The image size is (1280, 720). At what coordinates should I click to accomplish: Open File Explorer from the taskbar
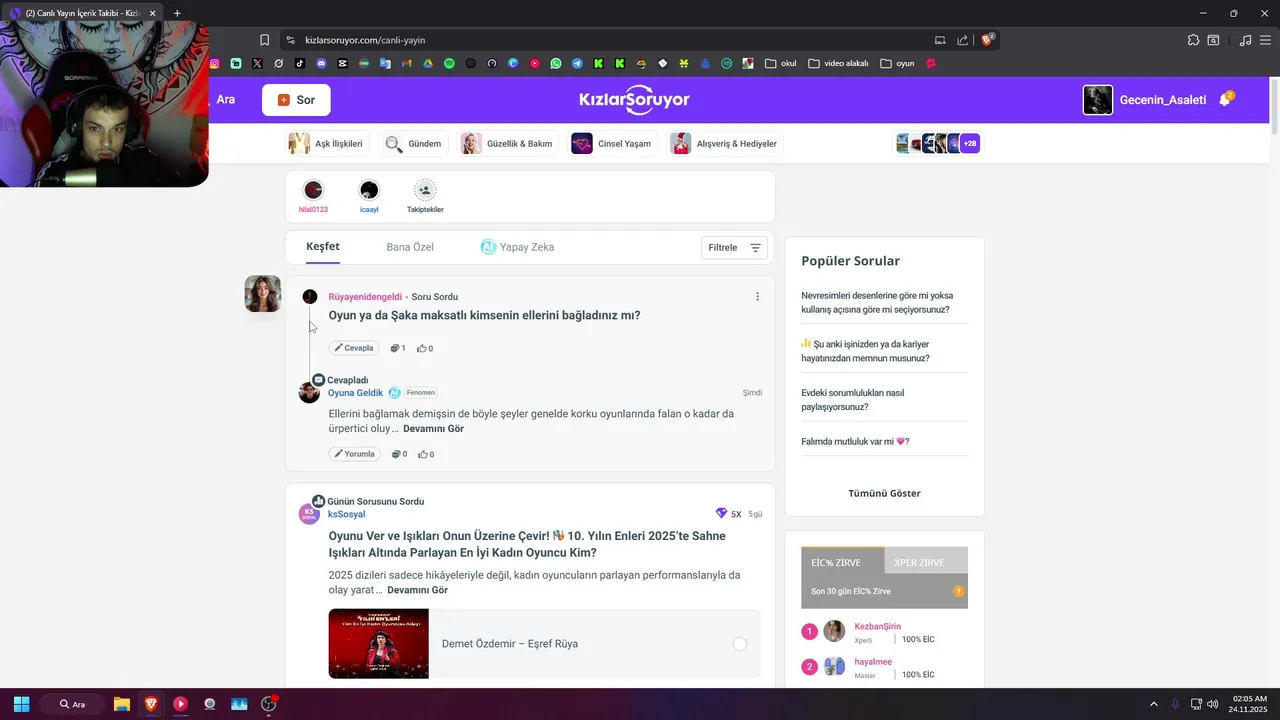(x=122, y=704)
